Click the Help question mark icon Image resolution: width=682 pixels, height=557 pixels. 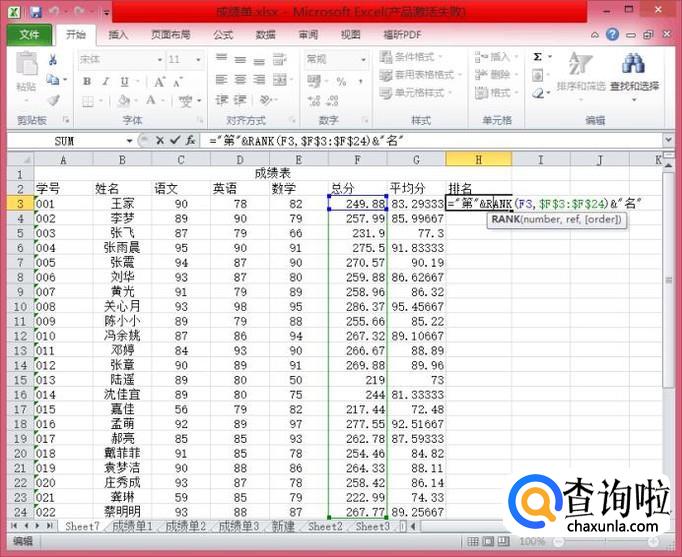[x=612, y=34]
